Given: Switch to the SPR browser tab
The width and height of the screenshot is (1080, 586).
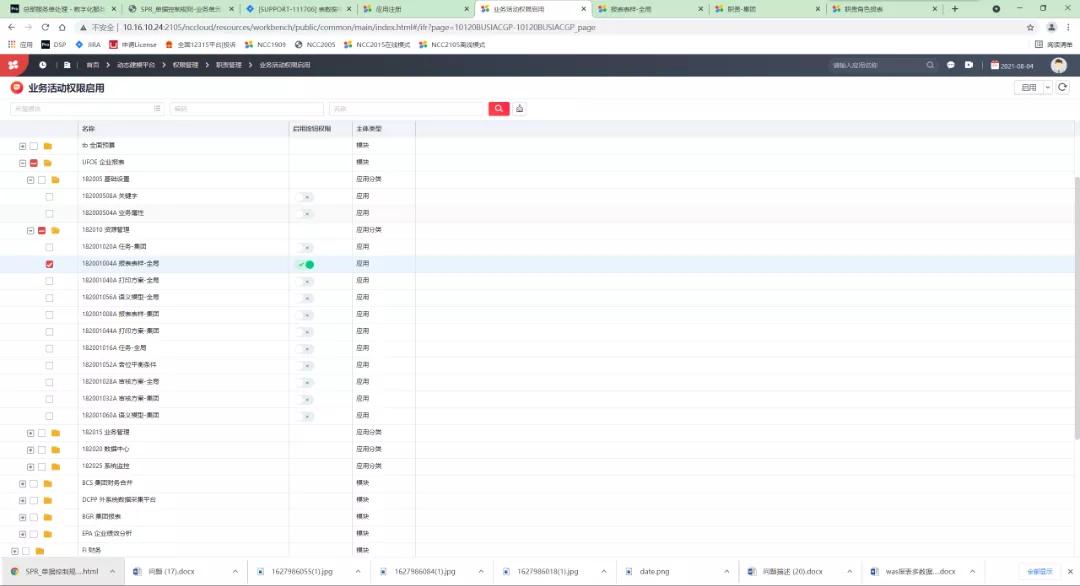Looking at the screenshot, I should pos(180,9).
